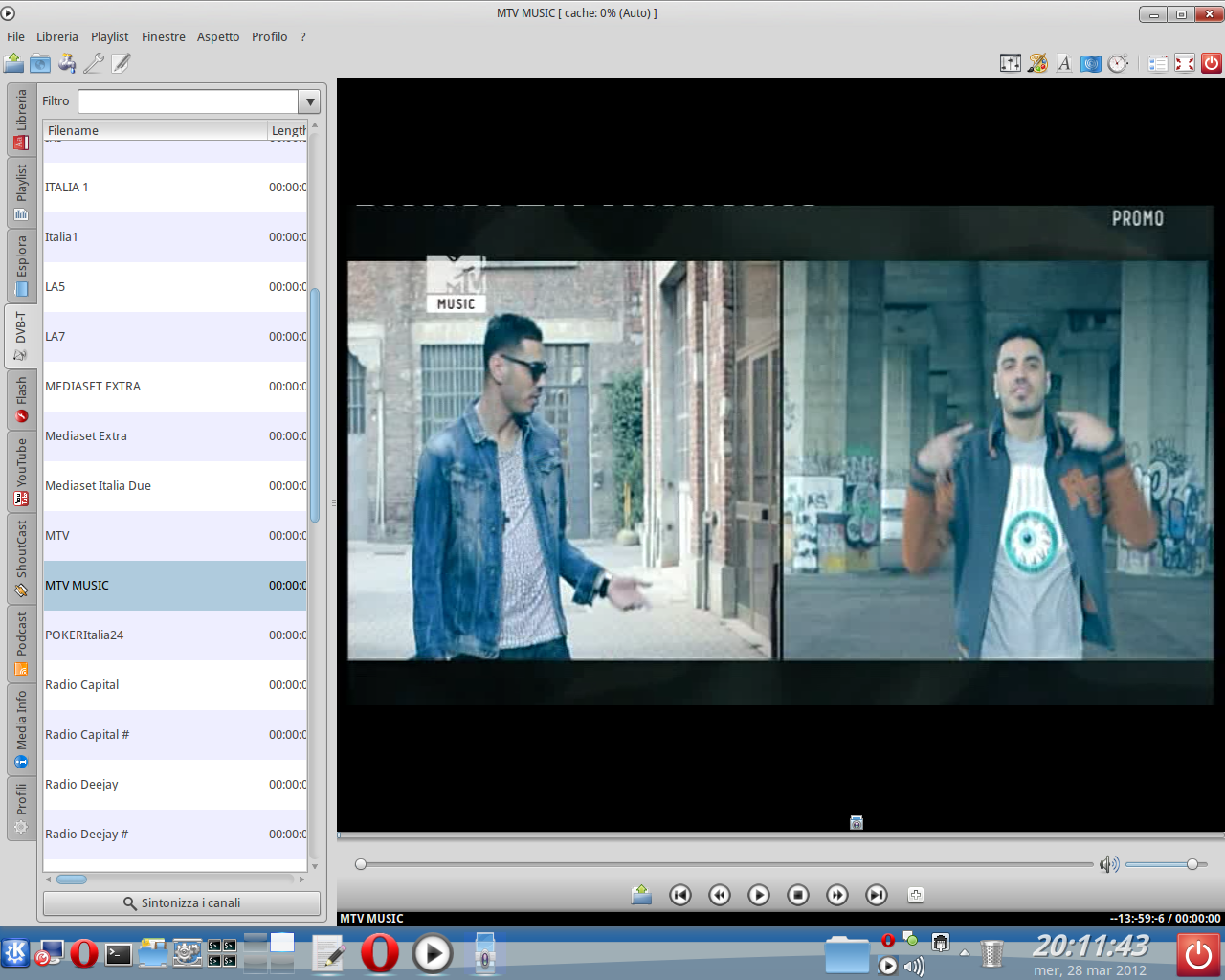The width and height of the screenshot is (1225, 980).
Task: Open the Aspetto menu
Action: click(218, 36)
